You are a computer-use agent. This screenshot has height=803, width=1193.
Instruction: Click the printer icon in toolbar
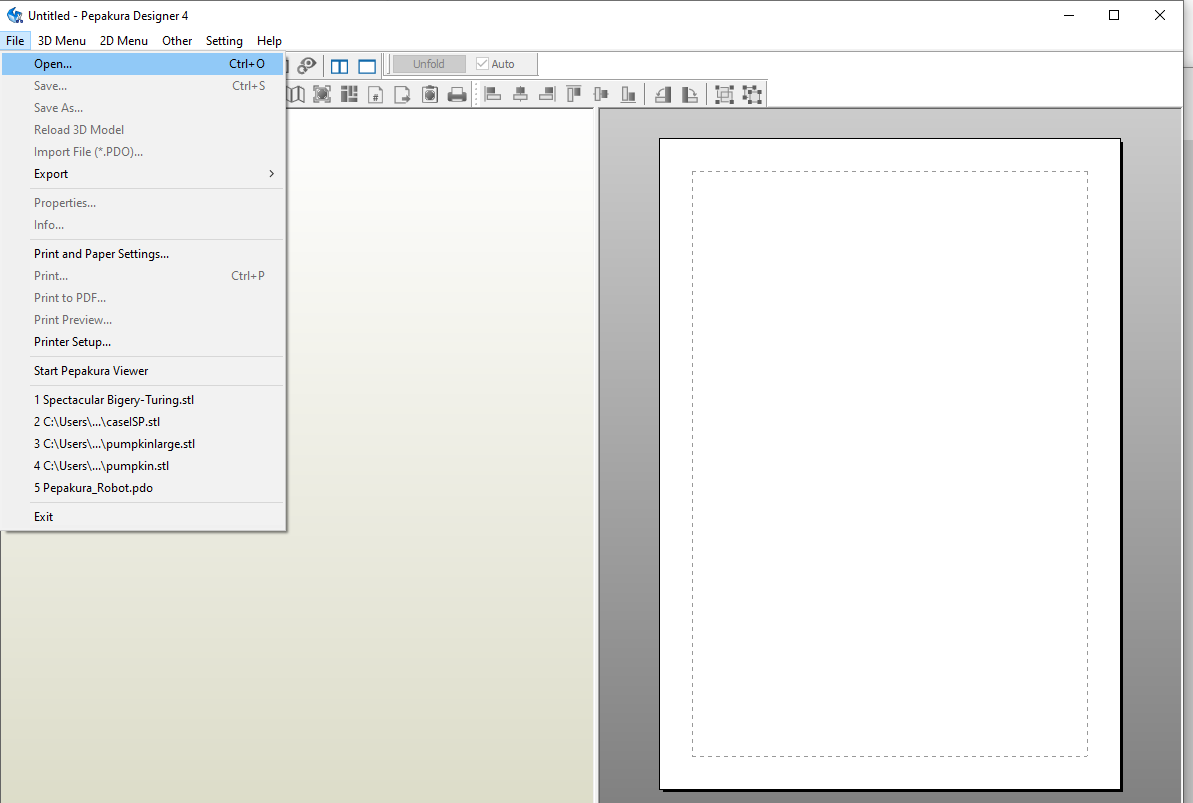(x=457, y=94)
